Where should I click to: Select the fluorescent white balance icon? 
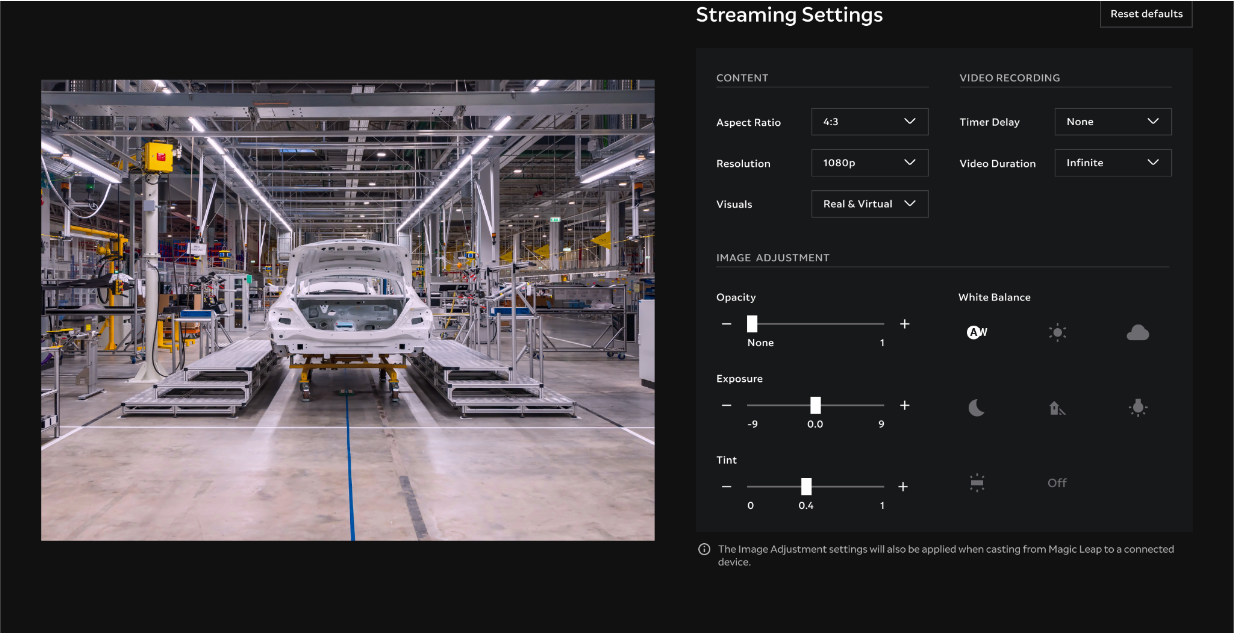click(976, 482)
